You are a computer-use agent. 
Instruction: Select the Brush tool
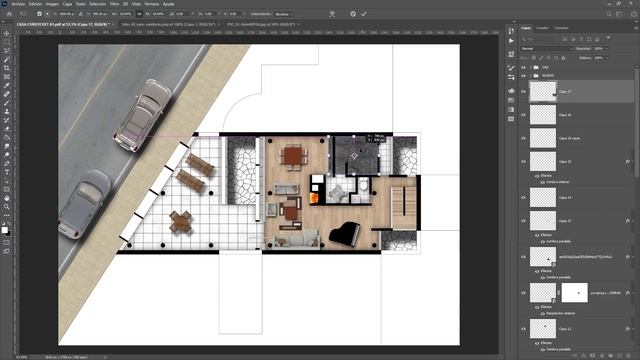[x=7, y=103]
